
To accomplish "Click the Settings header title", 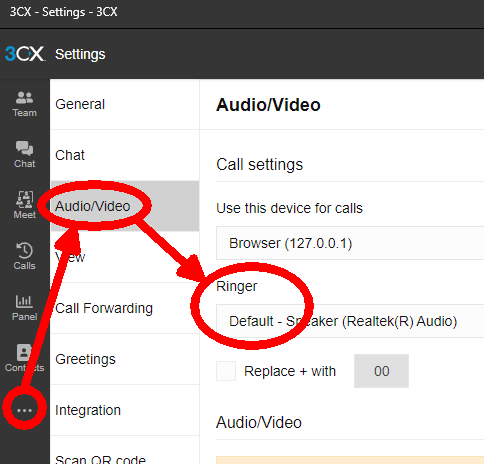I will (x=80, y=54).
